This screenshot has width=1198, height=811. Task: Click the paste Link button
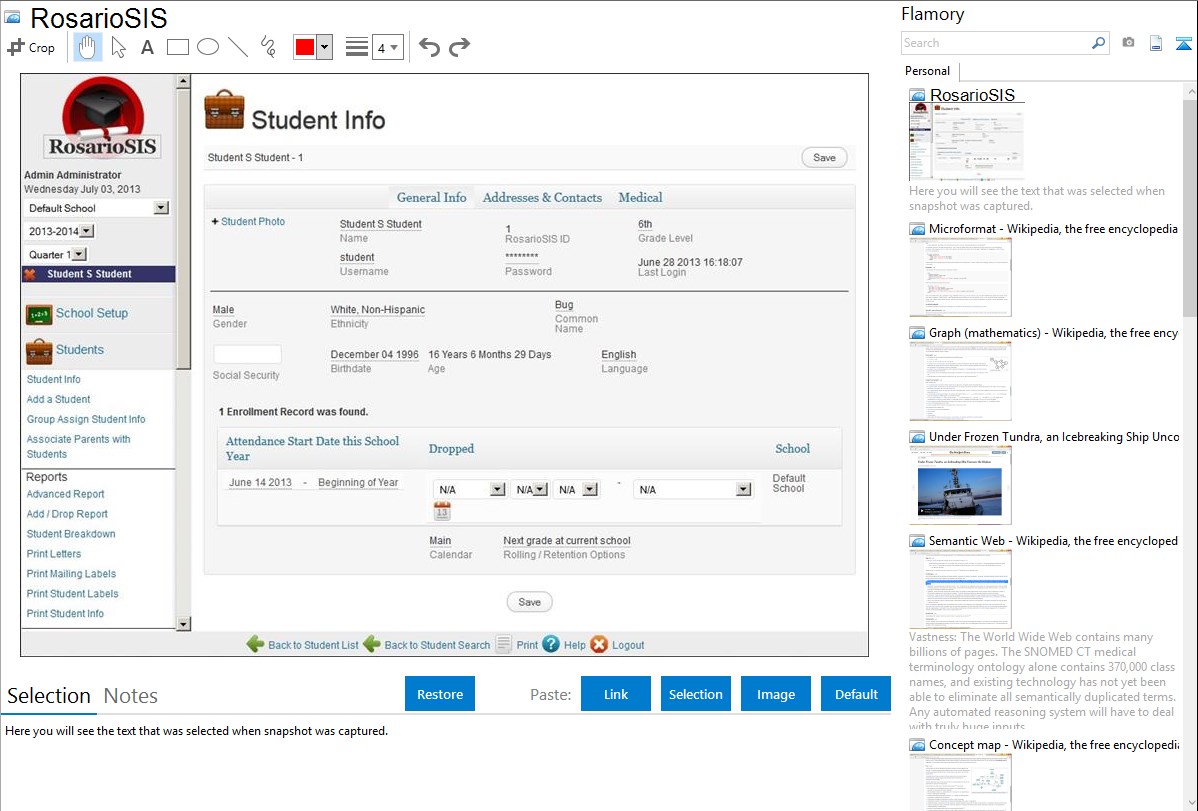[616, 694]
